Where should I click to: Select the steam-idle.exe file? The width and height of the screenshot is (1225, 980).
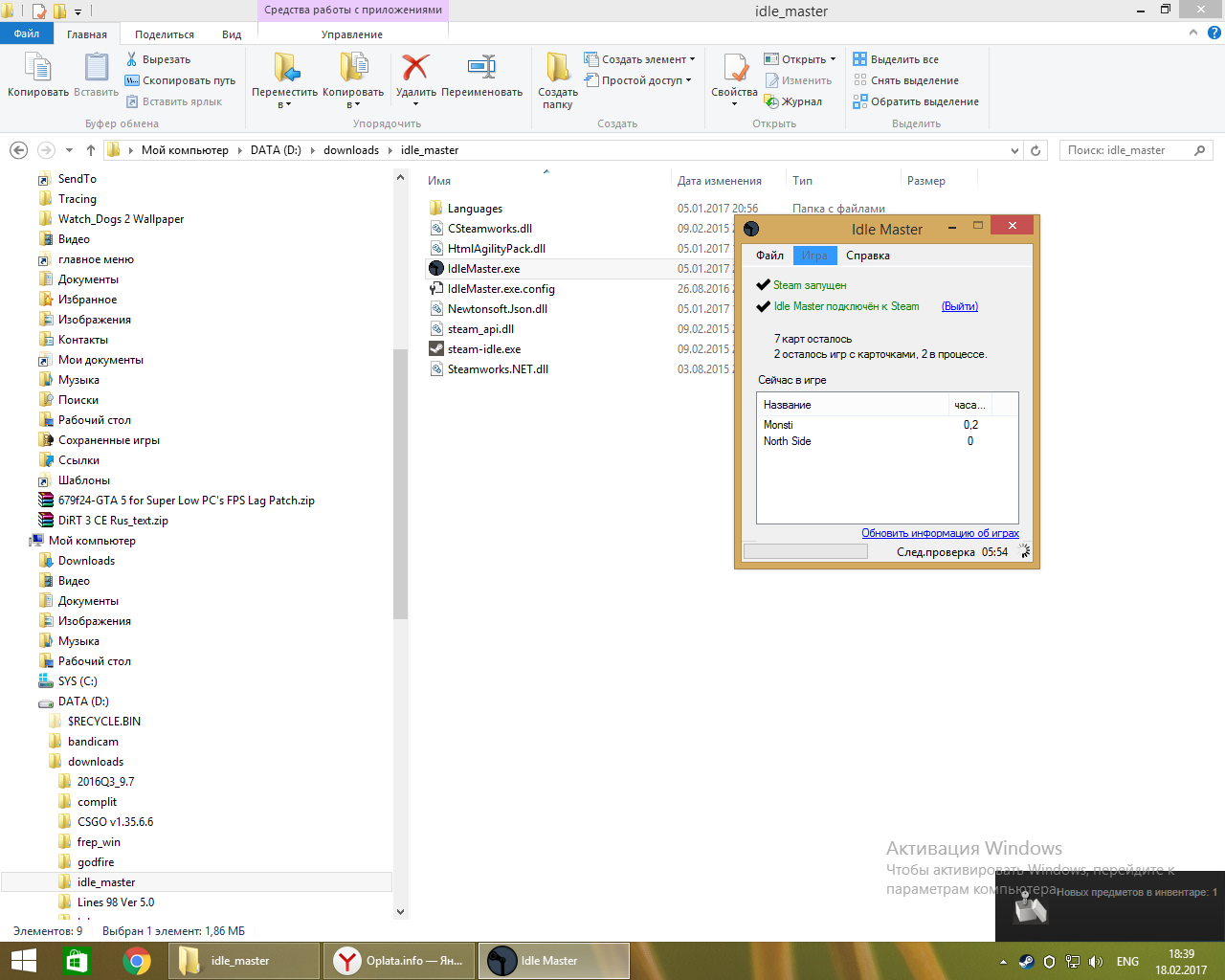point(484,349)
